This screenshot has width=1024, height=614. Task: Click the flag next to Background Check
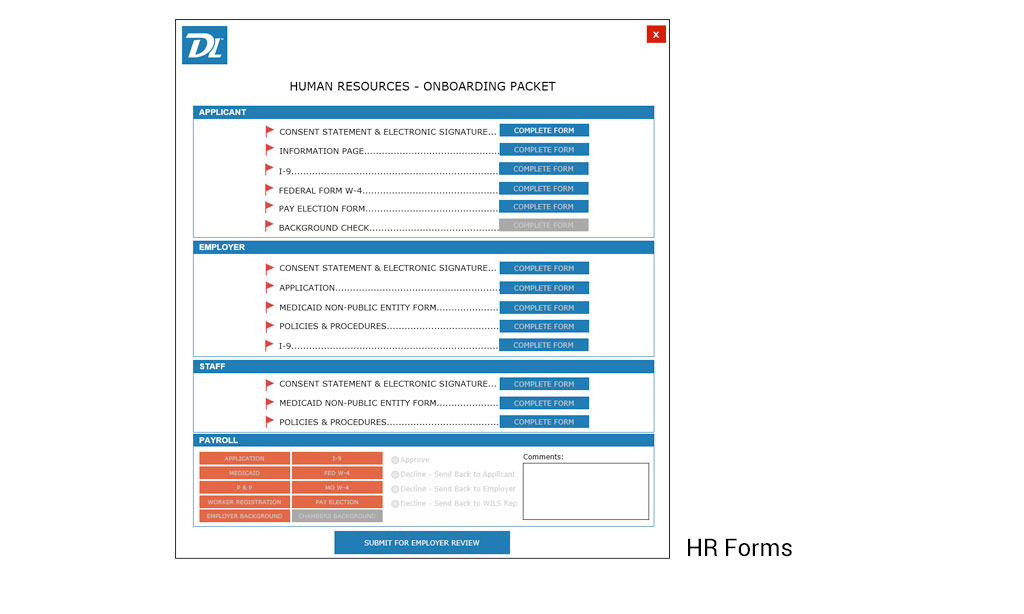269,226
